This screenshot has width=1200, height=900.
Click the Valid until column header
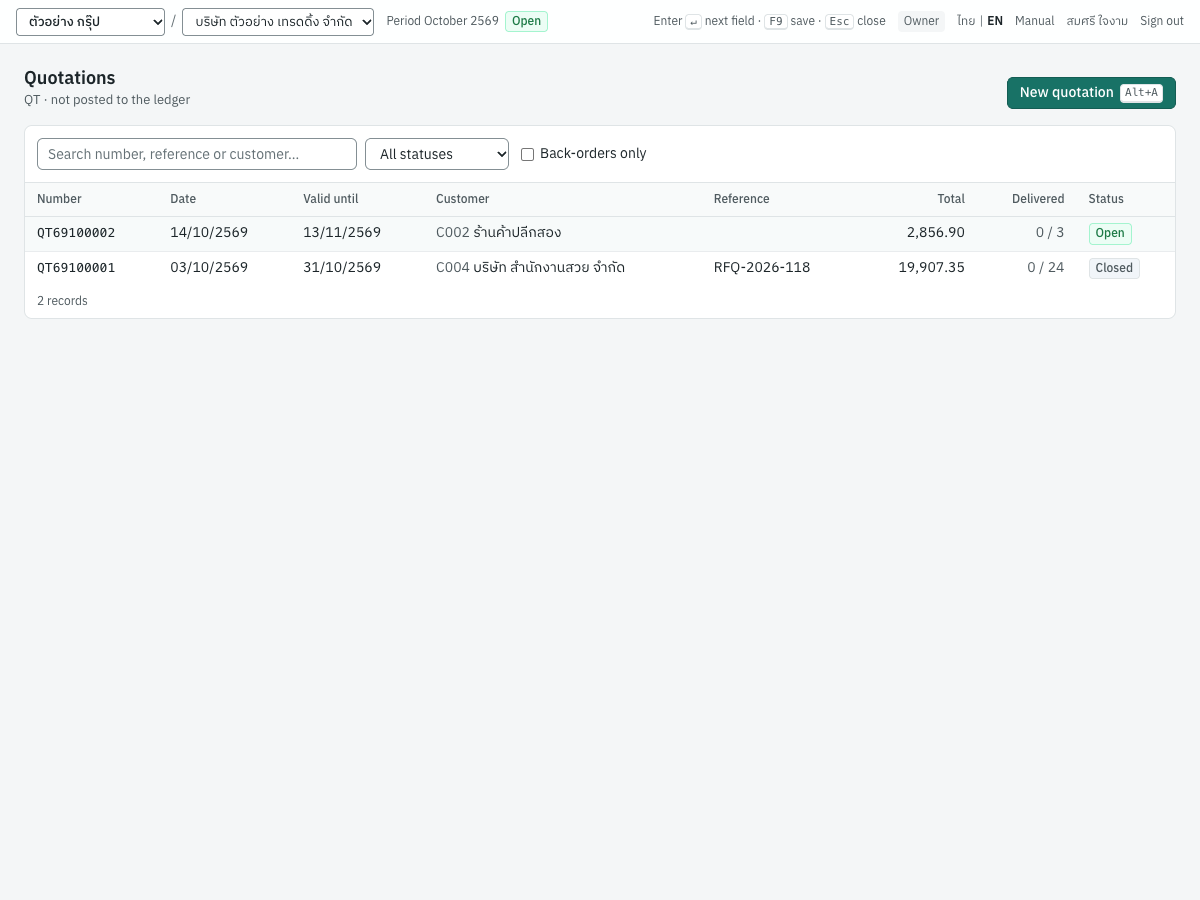pyautogui.click(x=331, y=199)
